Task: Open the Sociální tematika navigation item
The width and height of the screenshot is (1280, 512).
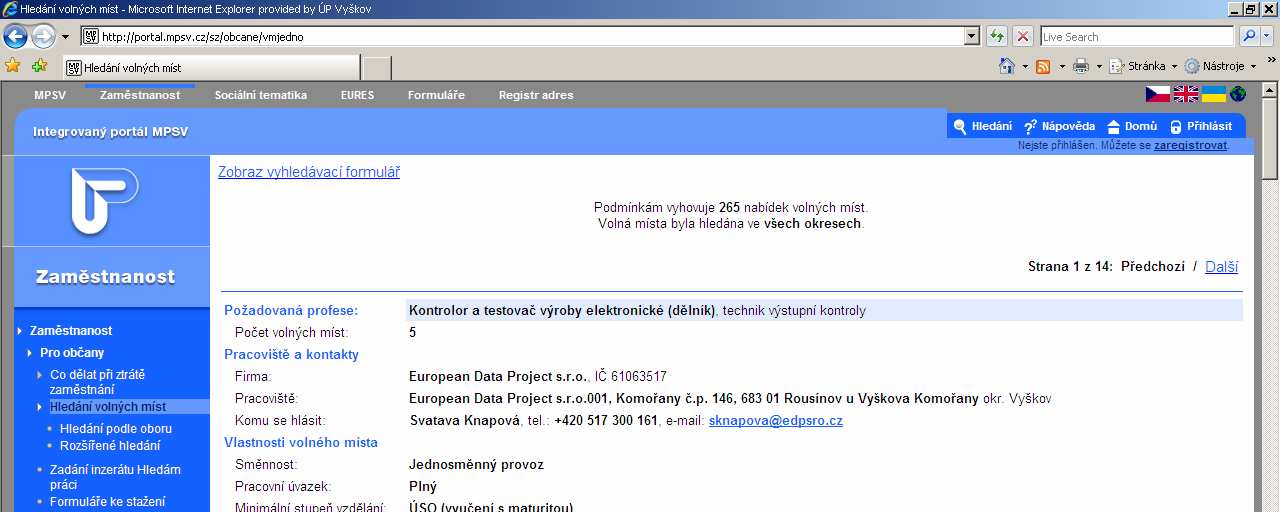Action: [x=261, y=95]
